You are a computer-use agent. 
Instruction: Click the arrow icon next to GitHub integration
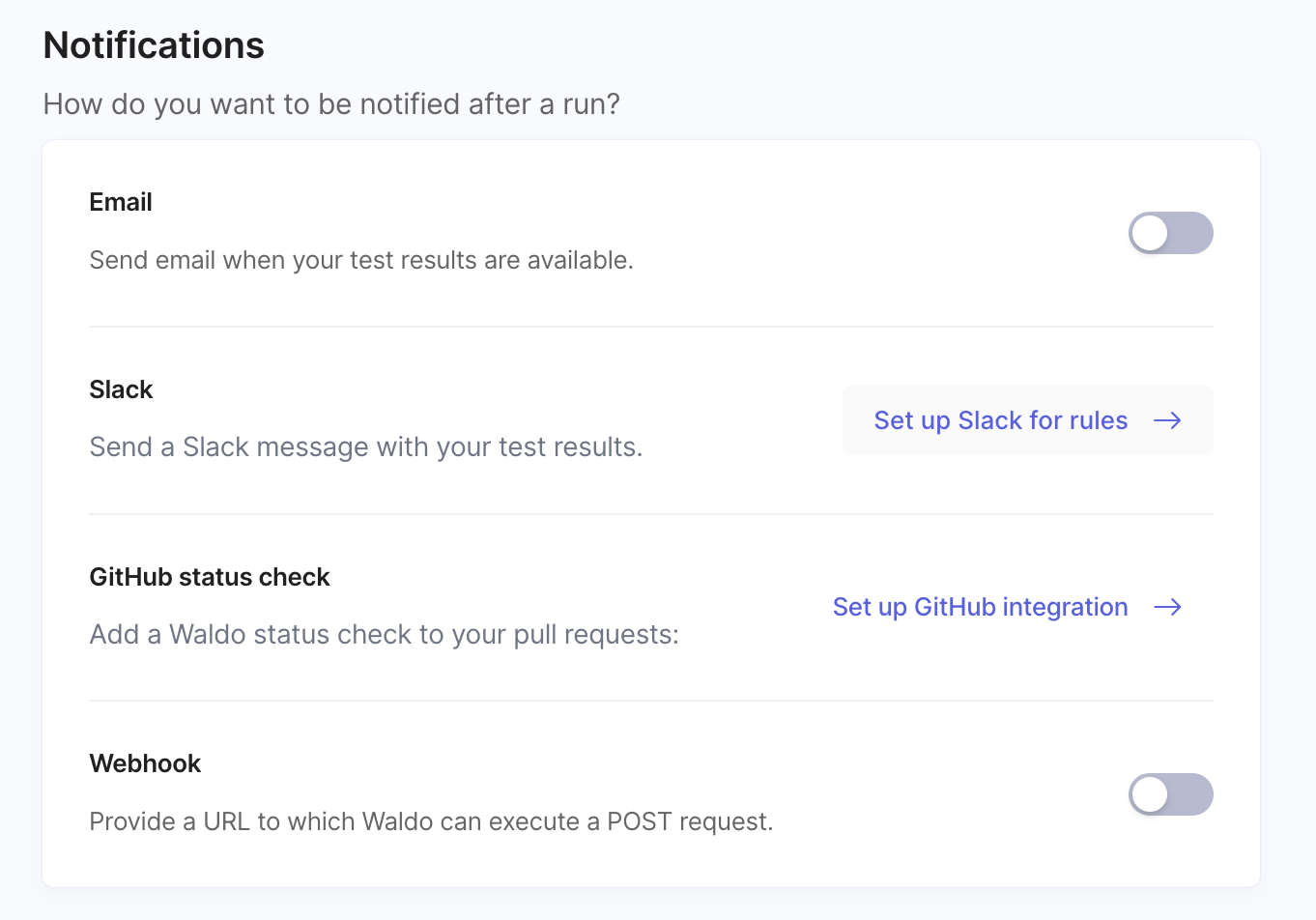[1167, 607]
